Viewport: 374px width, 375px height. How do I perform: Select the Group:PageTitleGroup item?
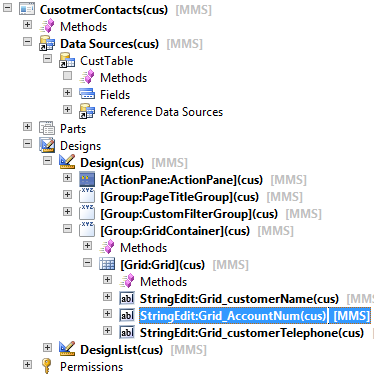[180, 197]
